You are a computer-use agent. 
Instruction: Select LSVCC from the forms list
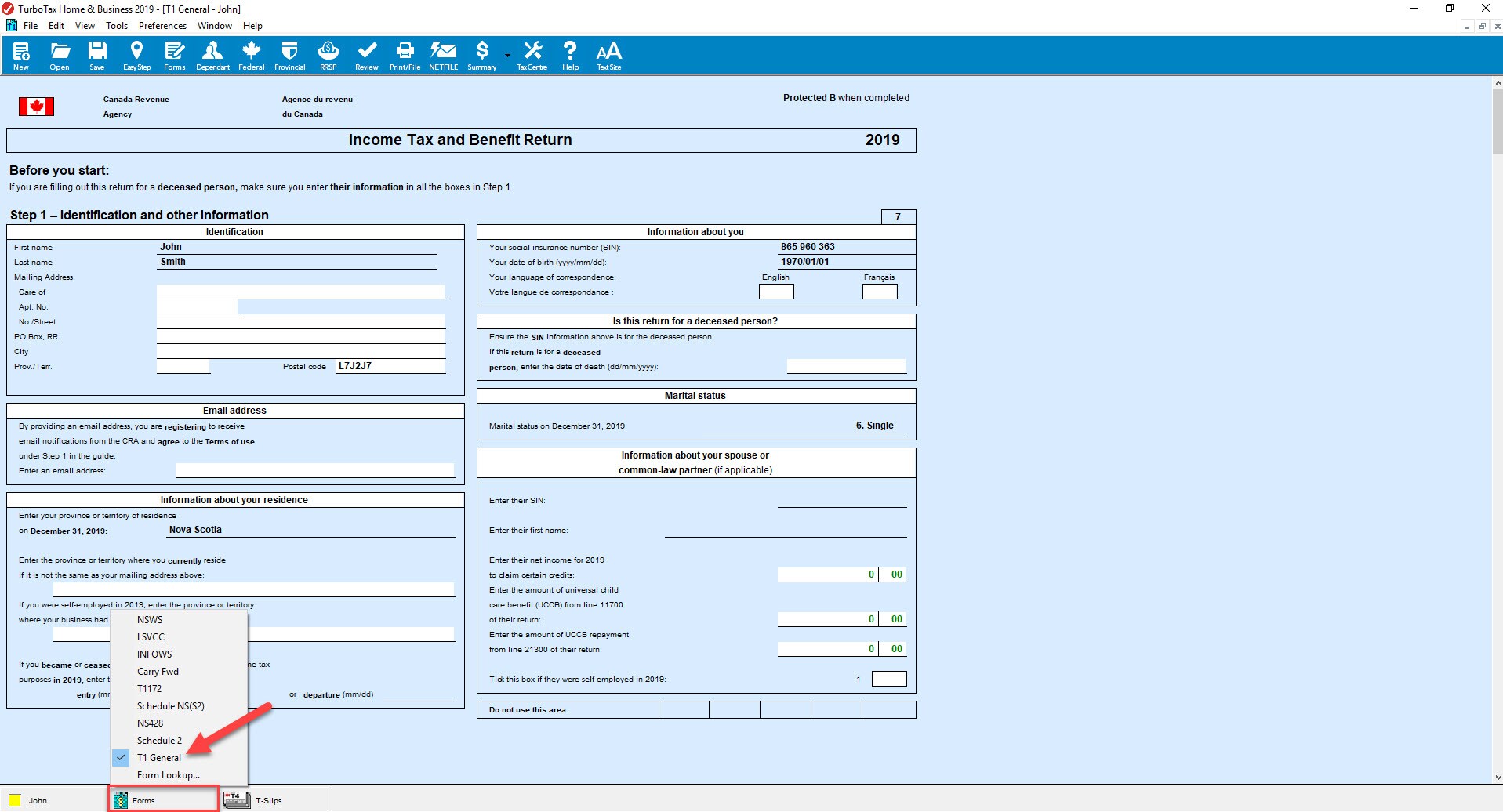pyautogui.click(x=179, y=637)
